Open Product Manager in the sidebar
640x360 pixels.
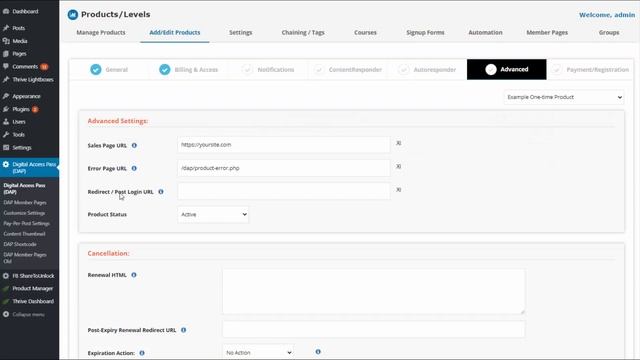[x=32, y=289]
